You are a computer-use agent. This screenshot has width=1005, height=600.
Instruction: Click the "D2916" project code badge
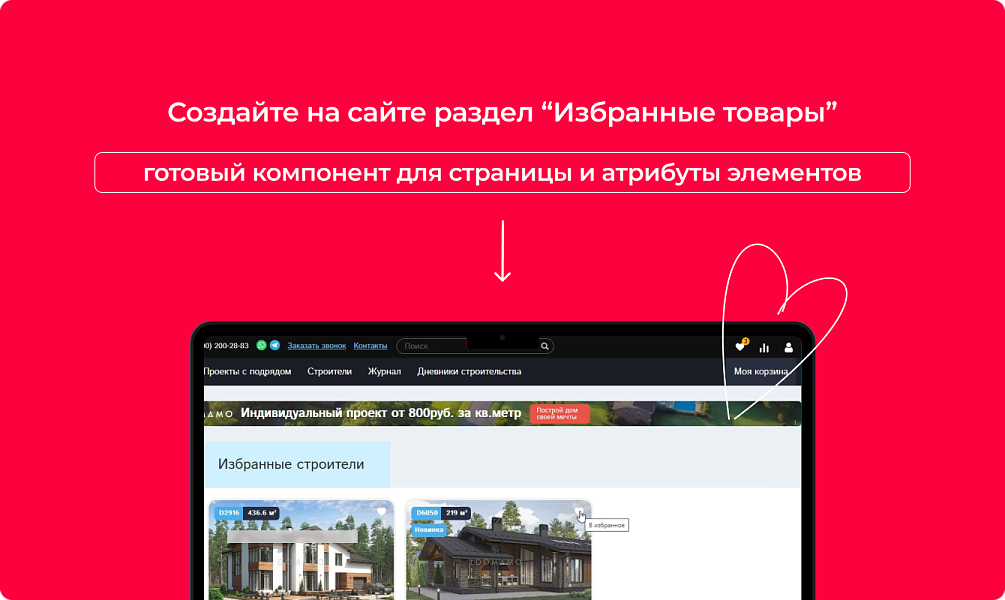point(229,513)
